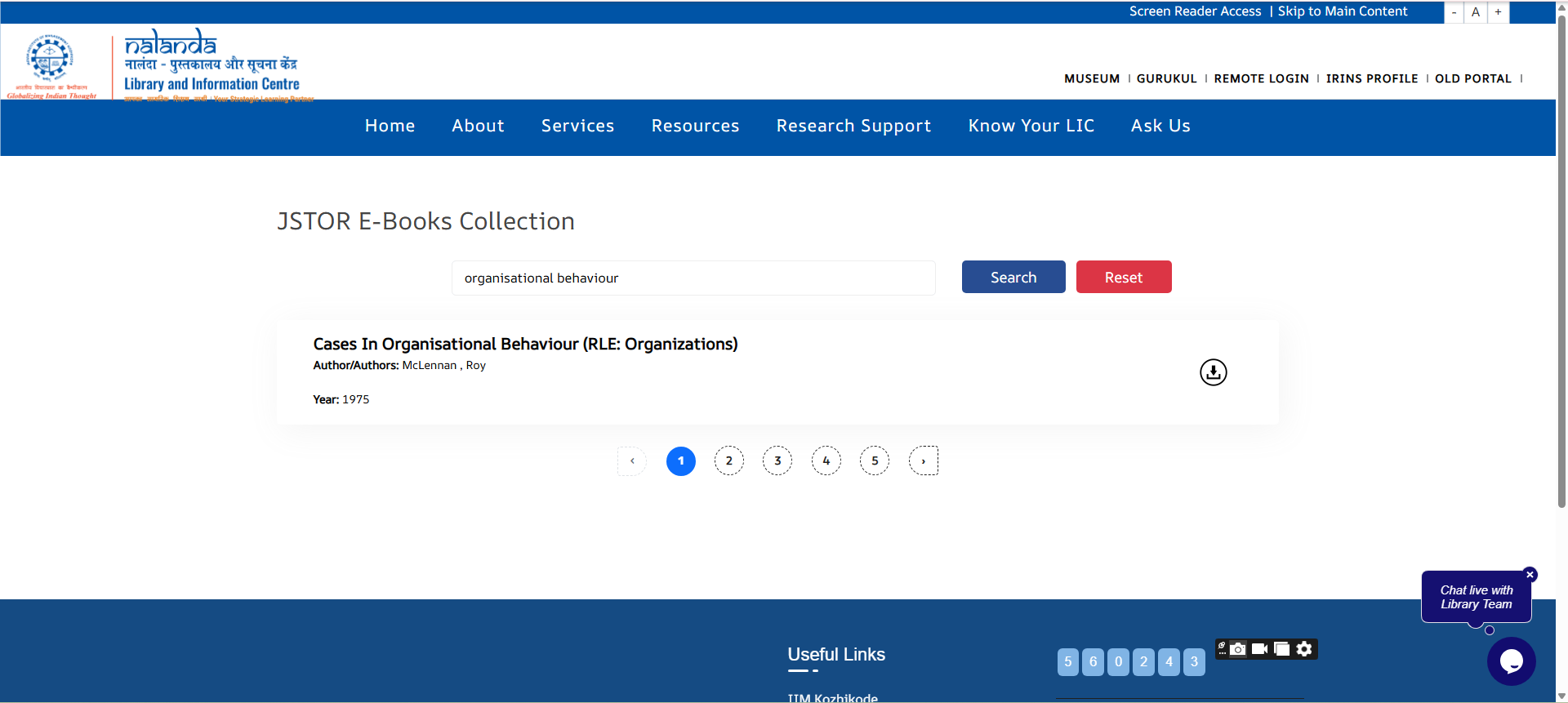Click the Nalanda library logo

tap(212, 65)
